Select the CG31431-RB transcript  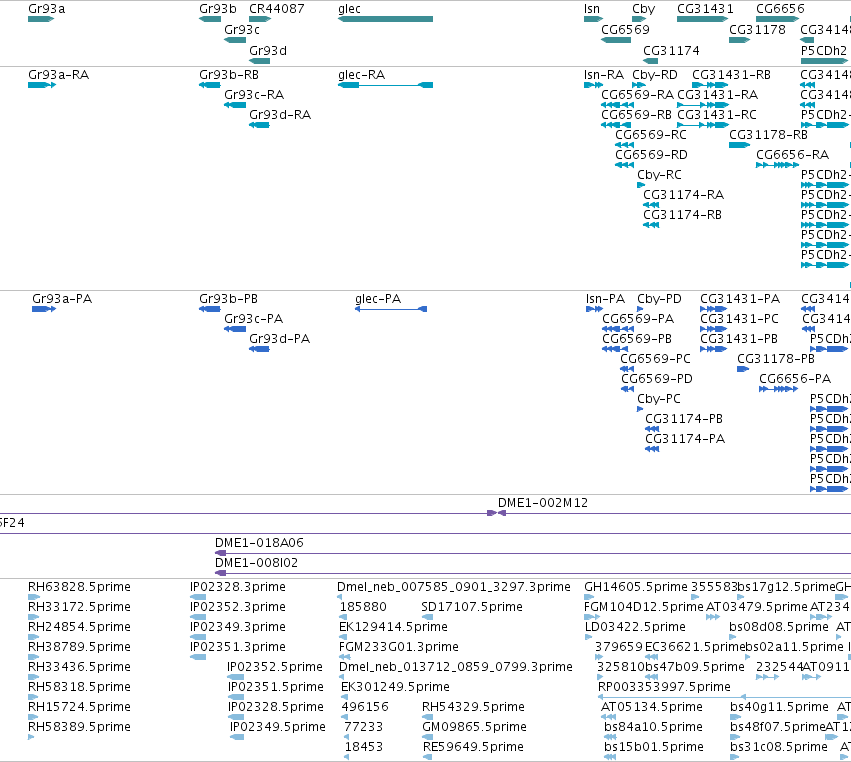pos(731,75)
